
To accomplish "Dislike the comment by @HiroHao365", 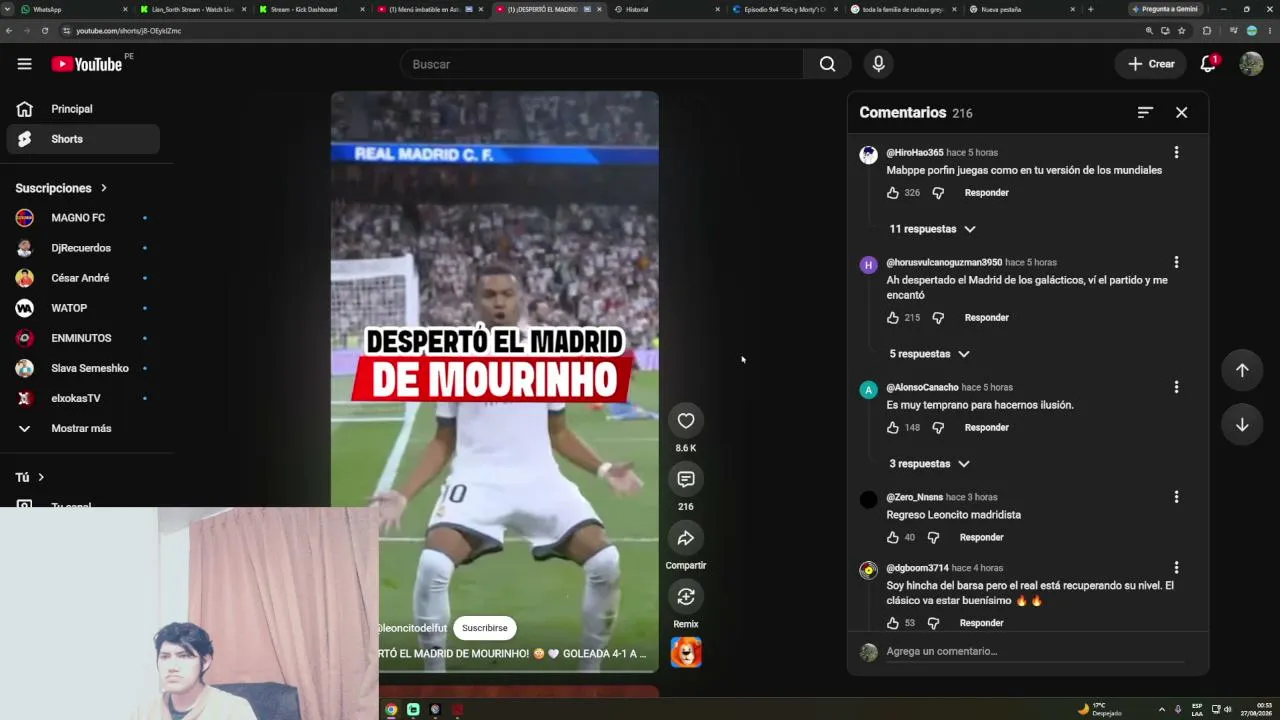I will (x=938, y=193).
